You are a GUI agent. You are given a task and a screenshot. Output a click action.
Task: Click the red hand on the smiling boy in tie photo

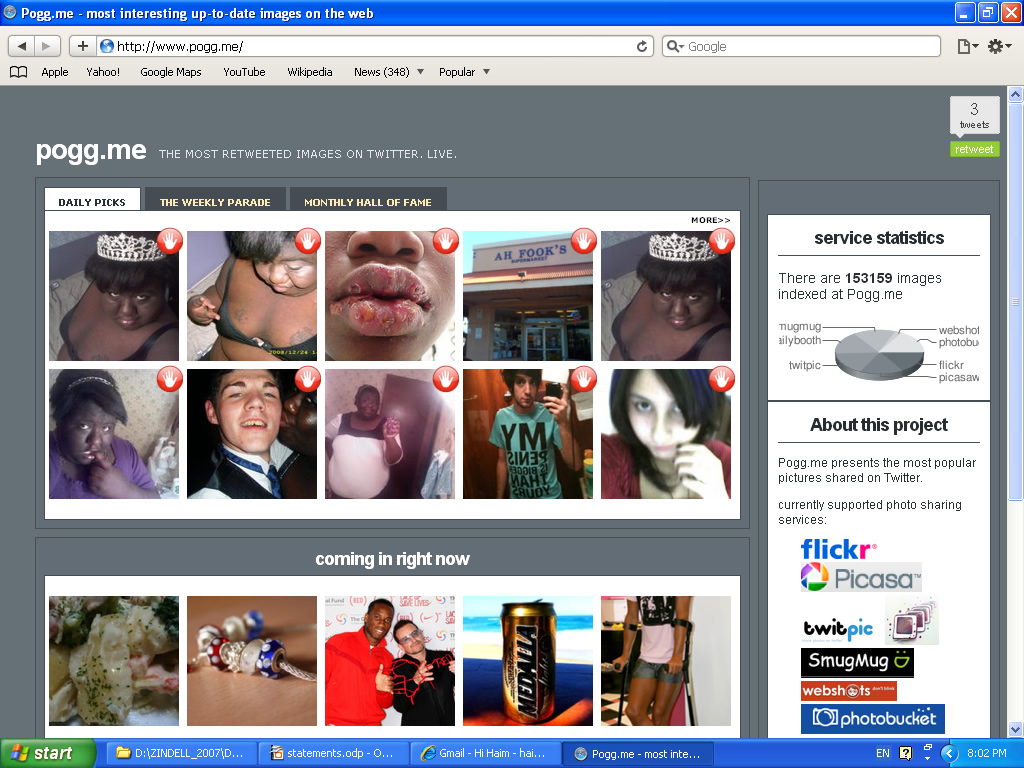[308, 379]
